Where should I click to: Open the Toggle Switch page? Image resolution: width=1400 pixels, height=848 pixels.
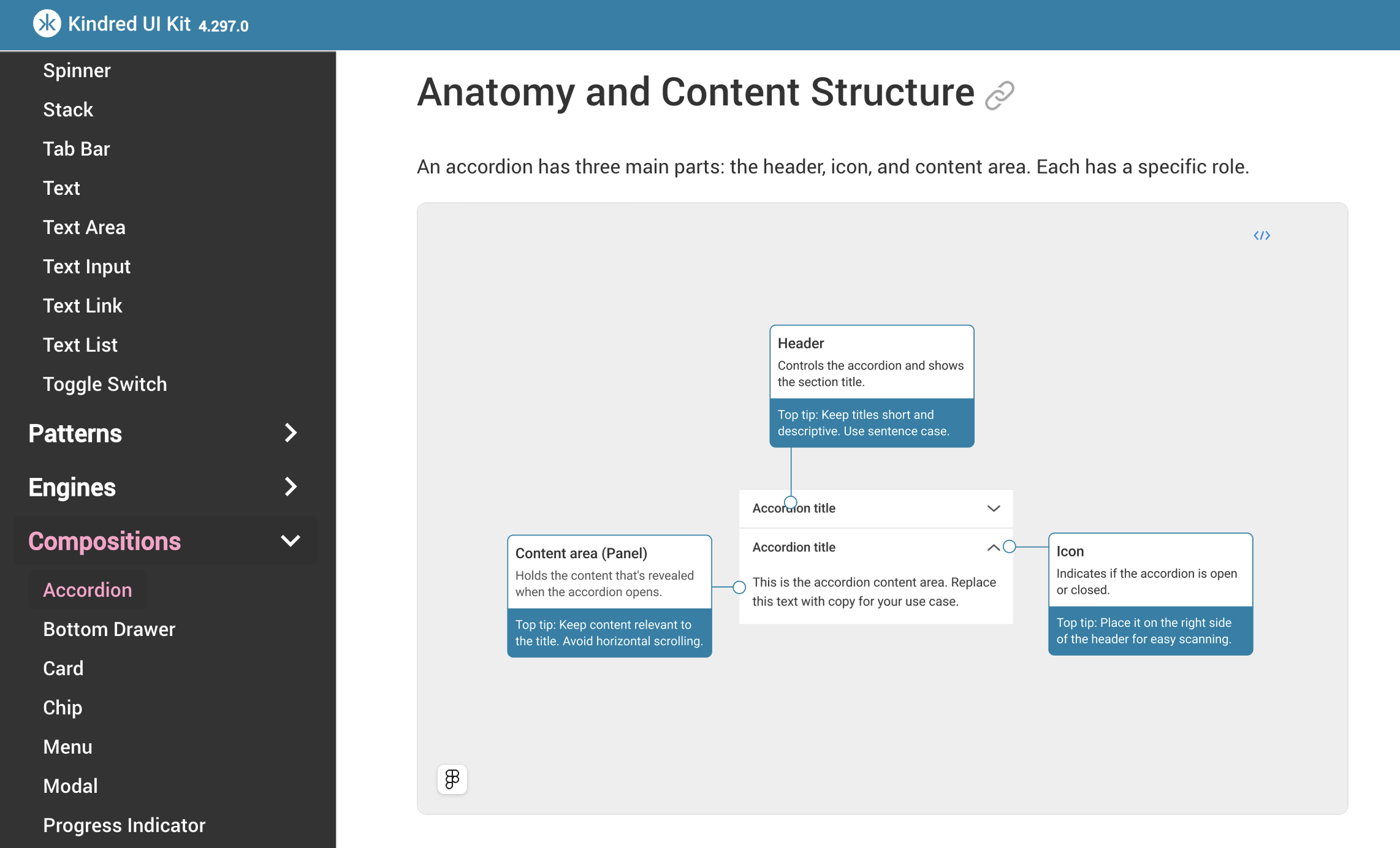[105, 384]
